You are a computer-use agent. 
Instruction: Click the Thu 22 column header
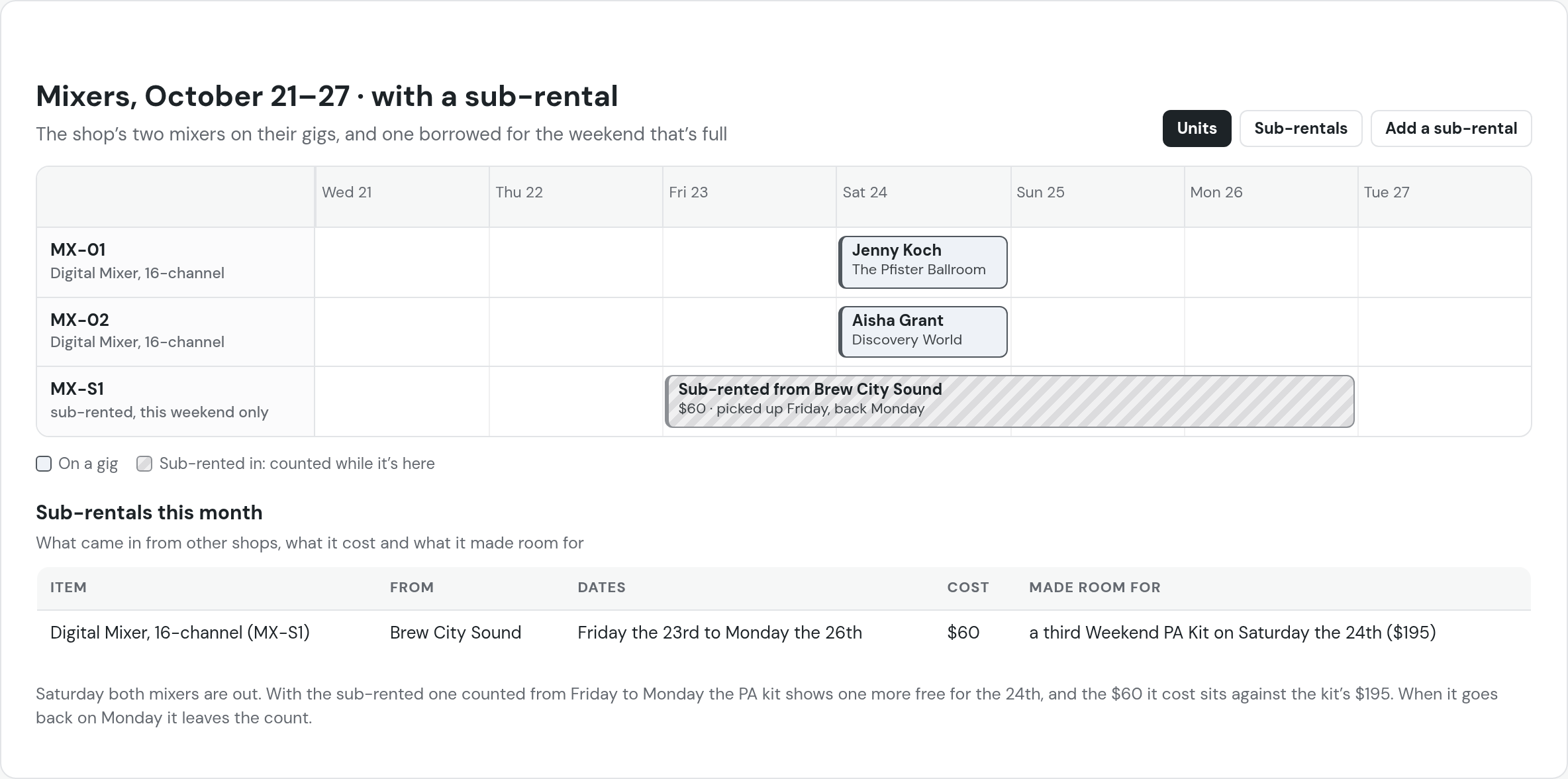pyautogui.click(x=575, y=197)
